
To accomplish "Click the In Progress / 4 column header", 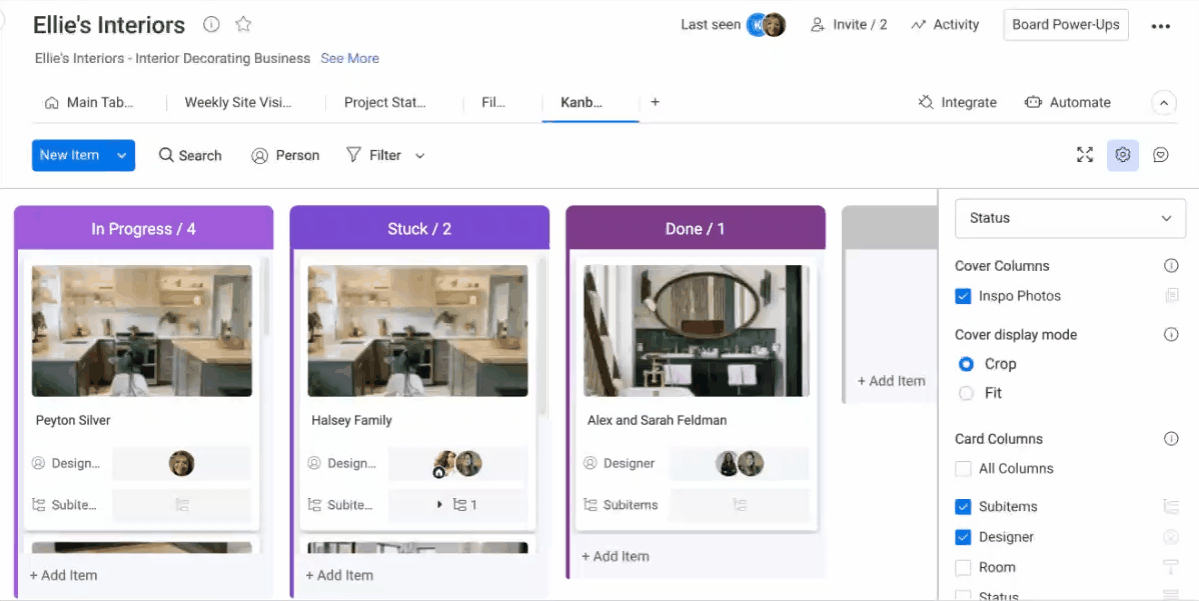I will click(x=144, y=229).
